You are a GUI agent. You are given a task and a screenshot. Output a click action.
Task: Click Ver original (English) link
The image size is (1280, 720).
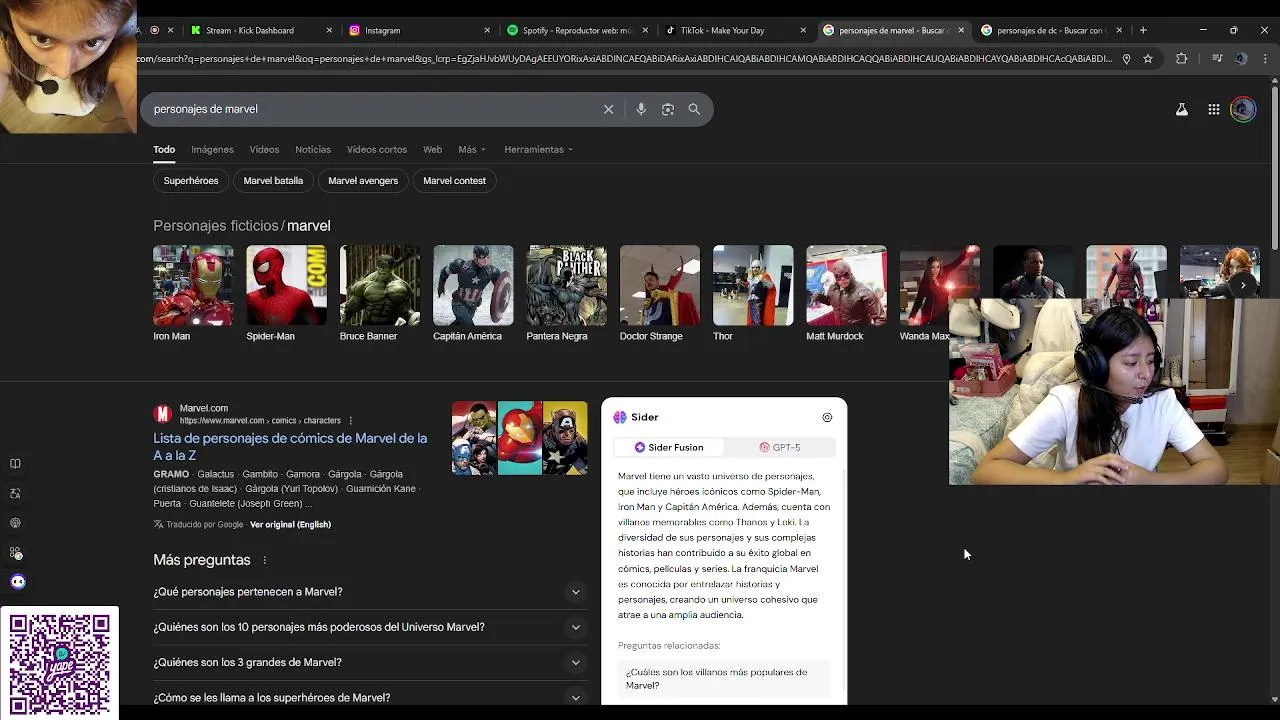[290, 524]
